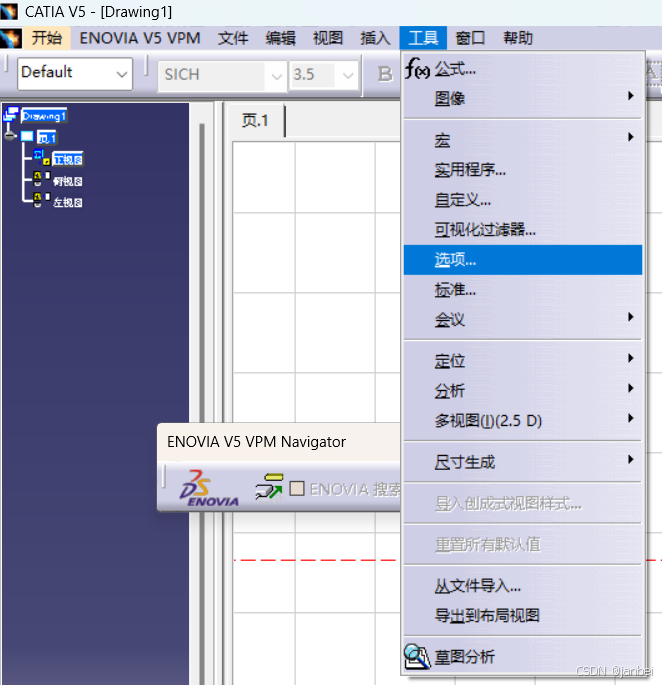Choose 从文件导入... menu entry
This screenshot has width=662, height=685.
click(x=523, y=585)
